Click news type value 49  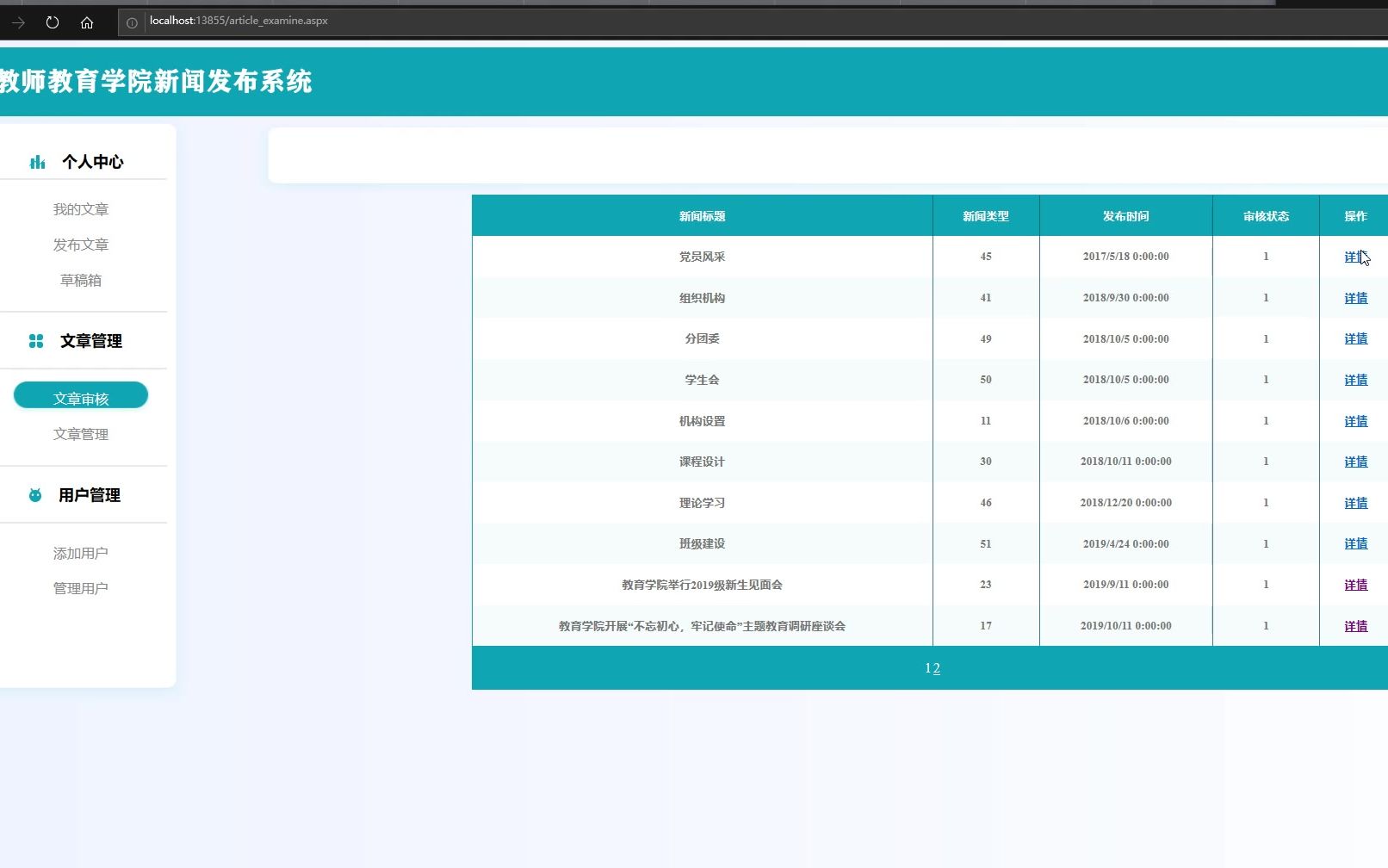coord(986,338)
